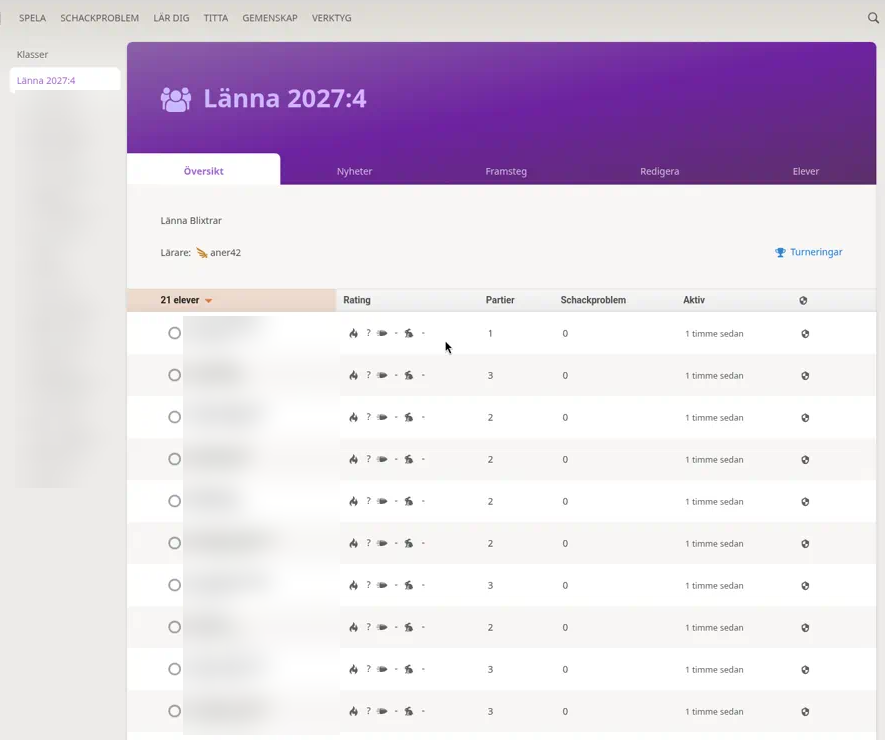885x740 pixels.
Task: Click the shield icon in the second student row
Action: pyautogui.click(x=805, y=376)
